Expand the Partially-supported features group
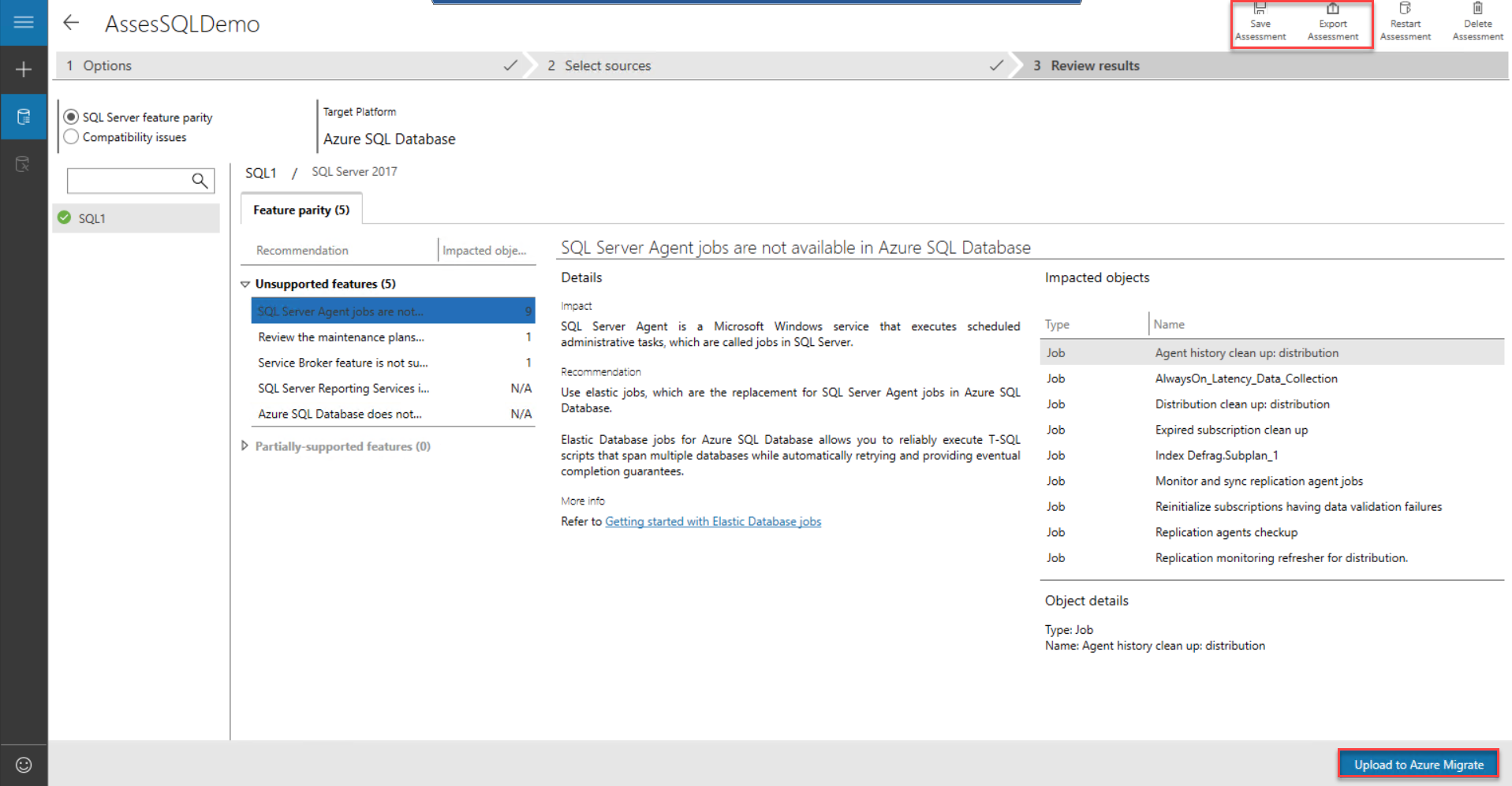Screen dimensions: 1512x786 (245, 446)
